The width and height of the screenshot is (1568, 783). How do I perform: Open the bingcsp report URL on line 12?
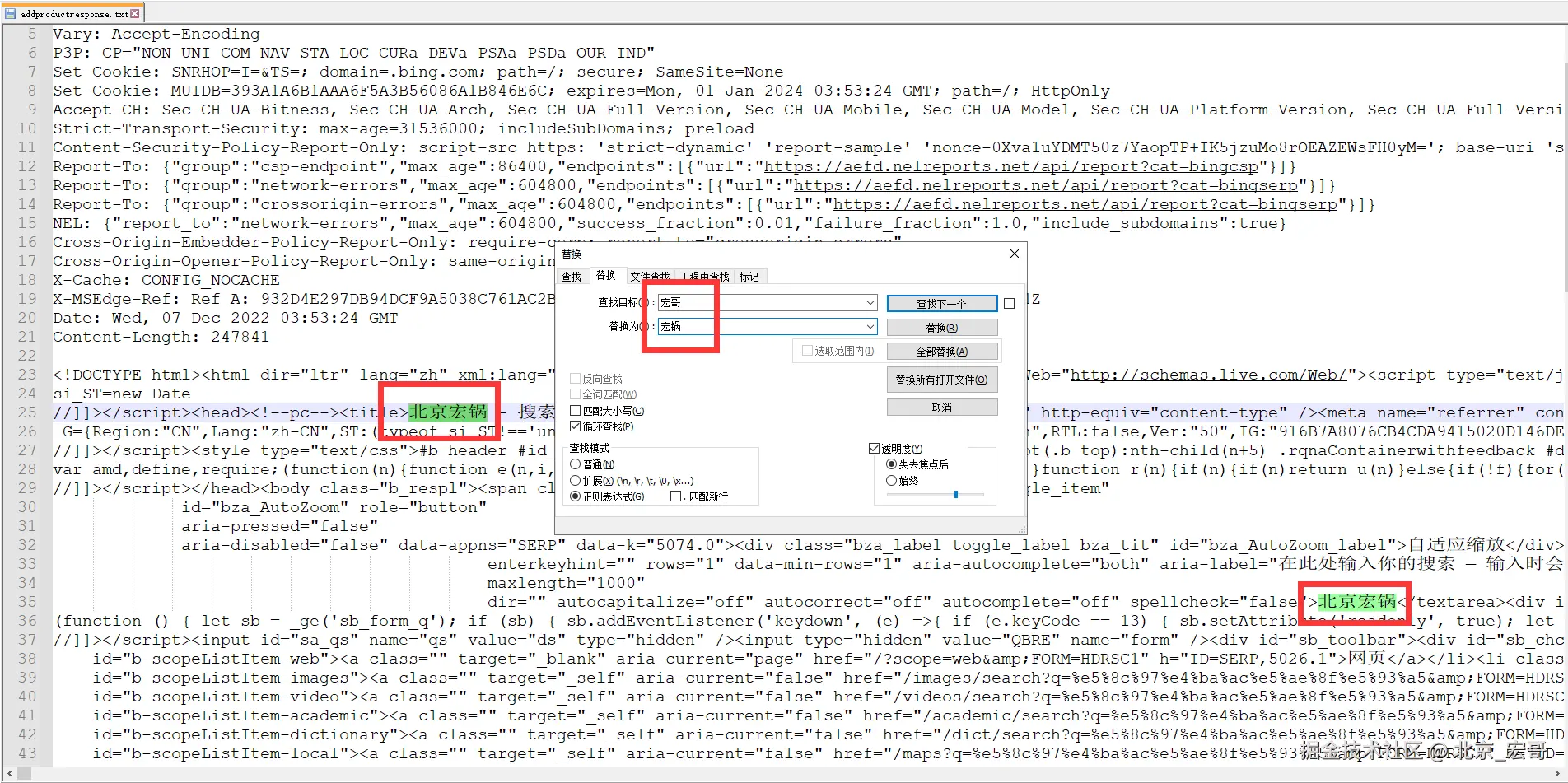pos(1012,166)
